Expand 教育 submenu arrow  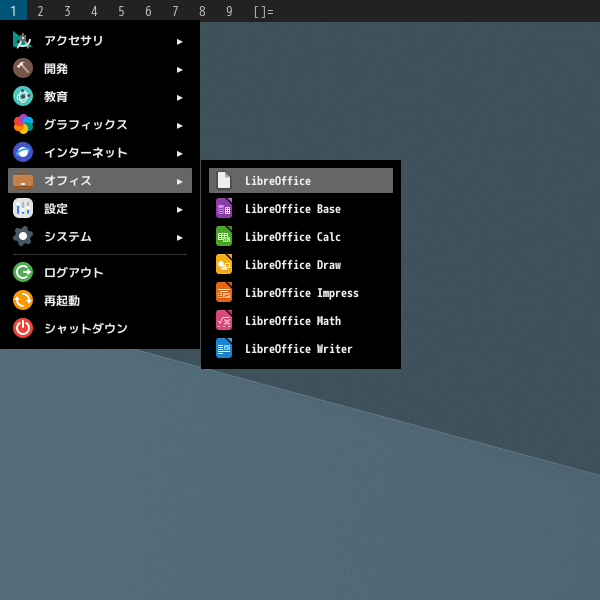click(x=179, y=98)
